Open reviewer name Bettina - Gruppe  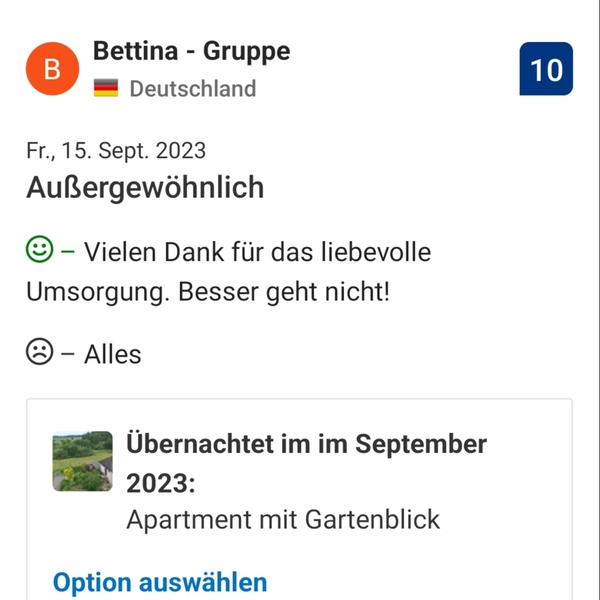point(191,50)
